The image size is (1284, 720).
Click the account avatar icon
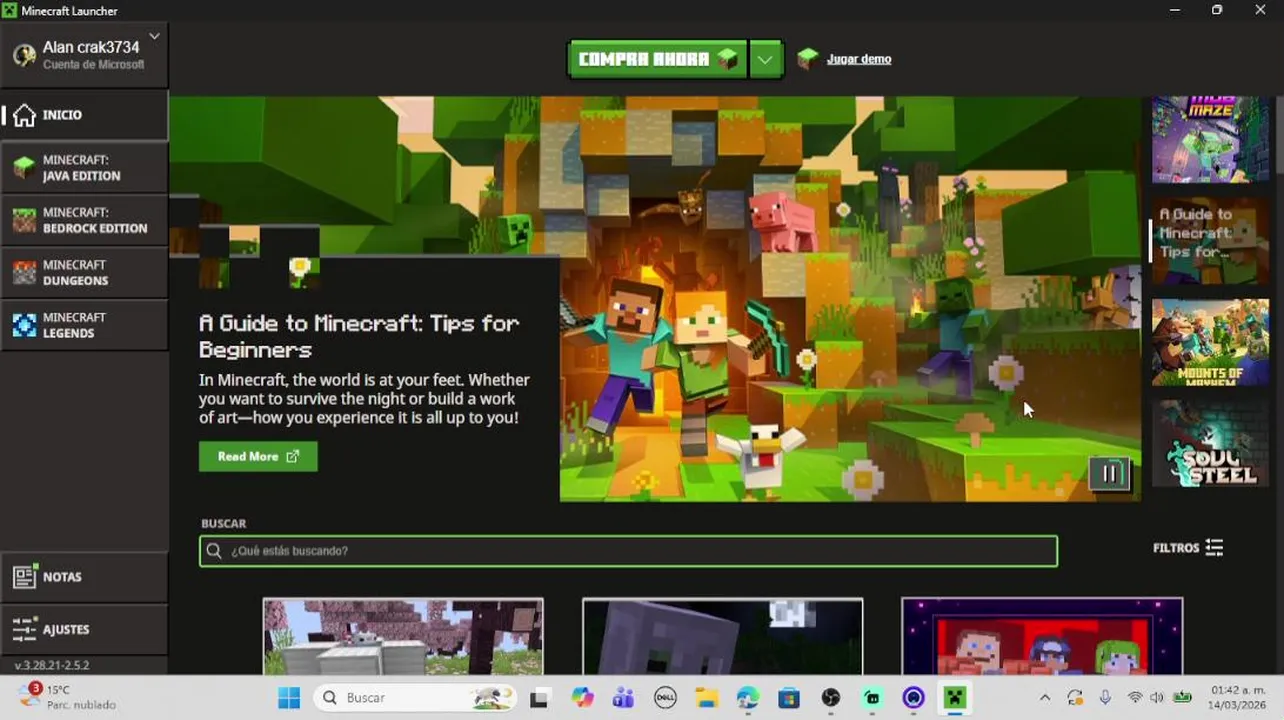25,55
